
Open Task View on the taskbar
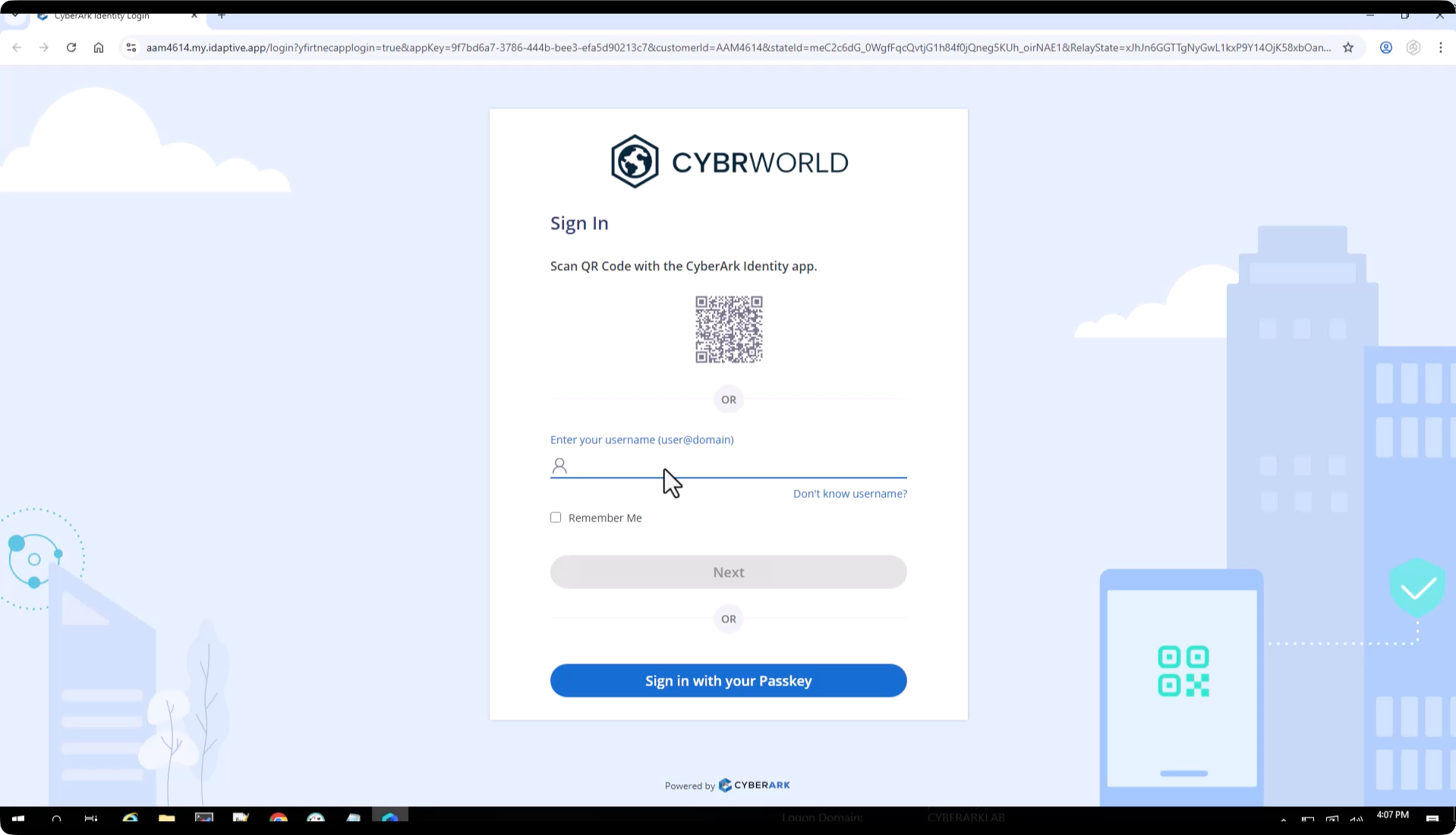(91, 818)
